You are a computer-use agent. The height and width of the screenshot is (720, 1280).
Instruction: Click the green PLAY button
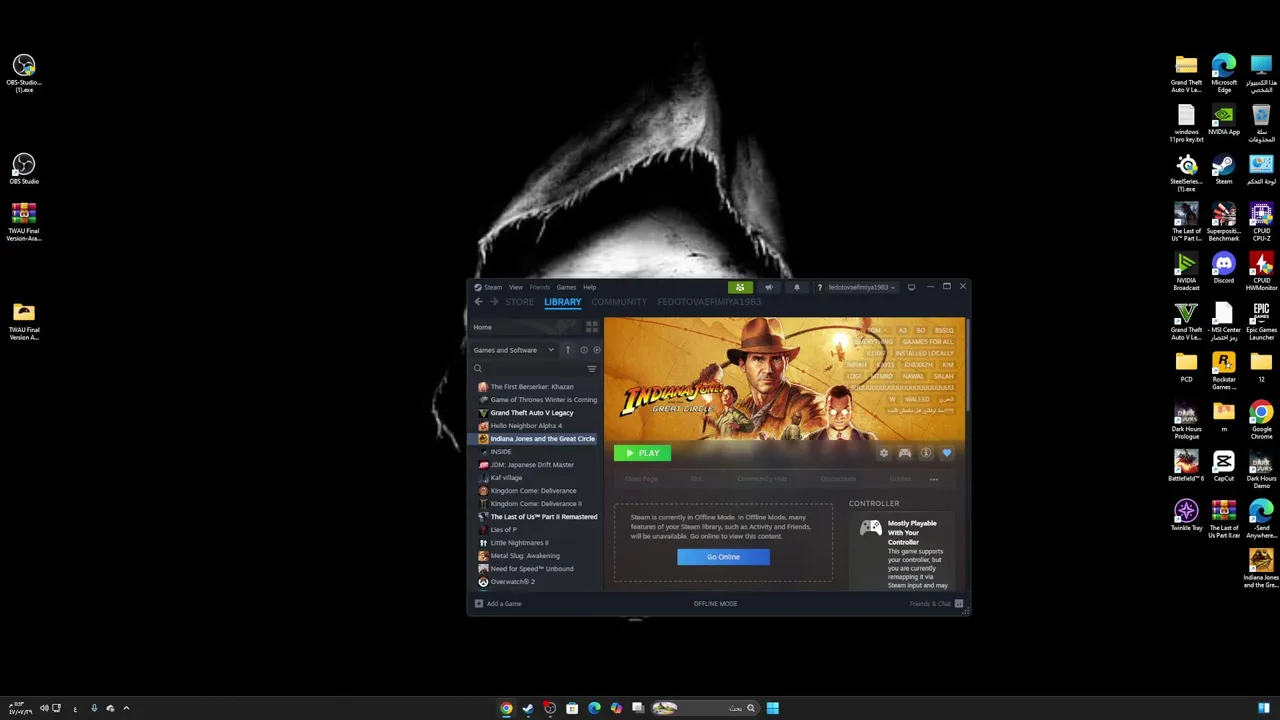(x=642, y=453)
